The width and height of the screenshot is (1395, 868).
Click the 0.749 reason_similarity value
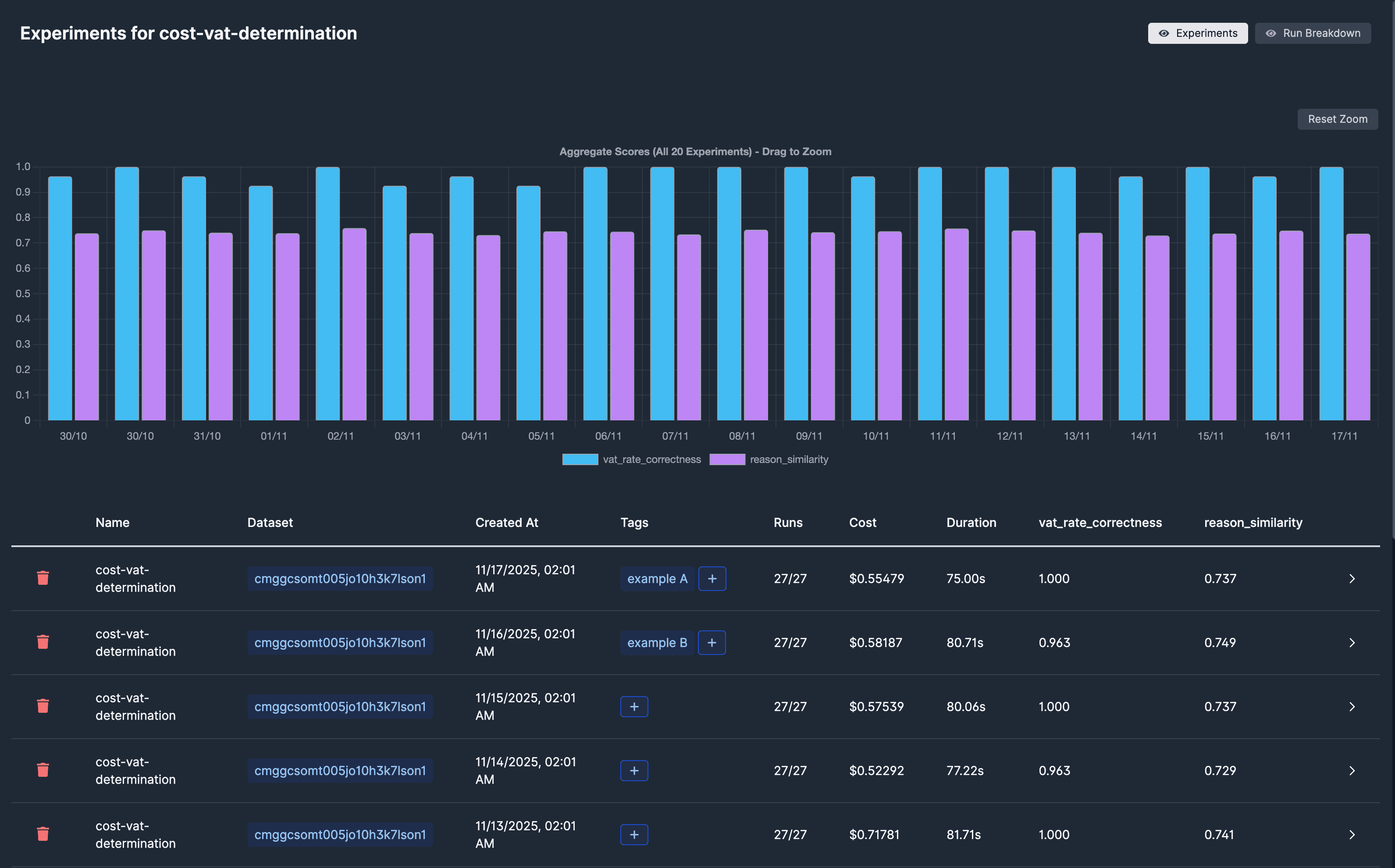tap(1220, 642)
